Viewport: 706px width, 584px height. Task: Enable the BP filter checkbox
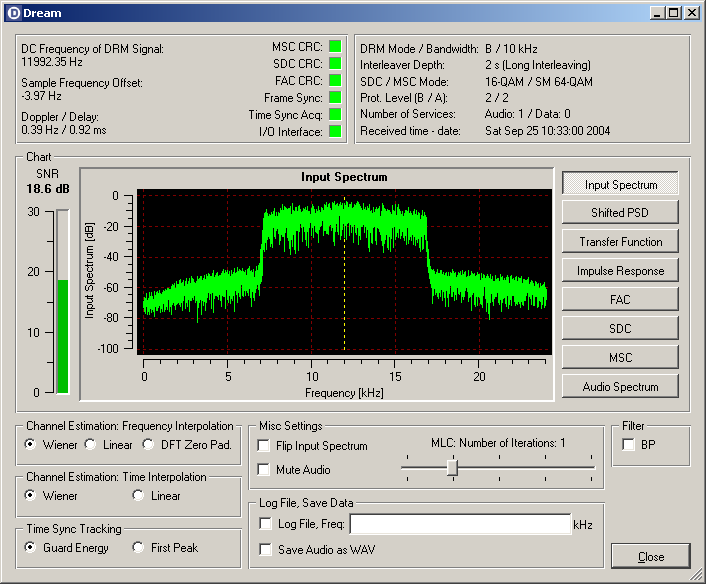click(x=628, y=445)
